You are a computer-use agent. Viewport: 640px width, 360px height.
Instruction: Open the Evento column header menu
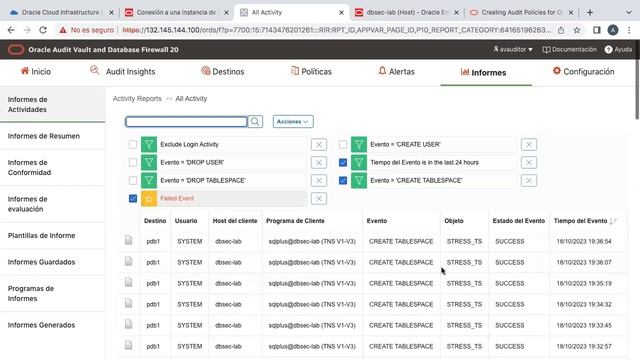coord(376,221)
